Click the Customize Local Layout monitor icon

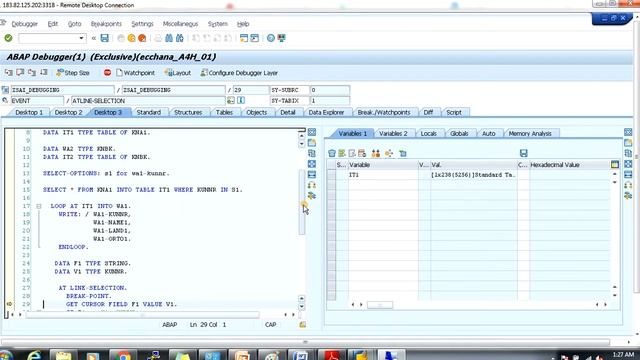(282, 38)
